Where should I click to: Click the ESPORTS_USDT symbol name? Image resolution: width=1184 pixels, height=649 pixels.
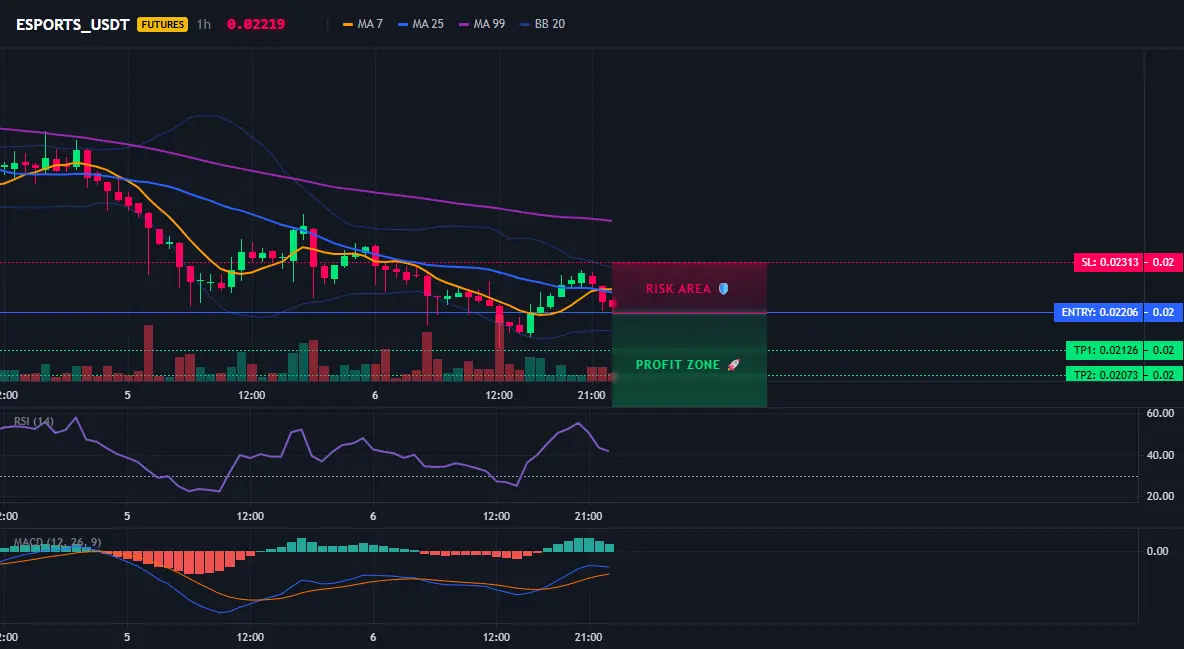72,24
